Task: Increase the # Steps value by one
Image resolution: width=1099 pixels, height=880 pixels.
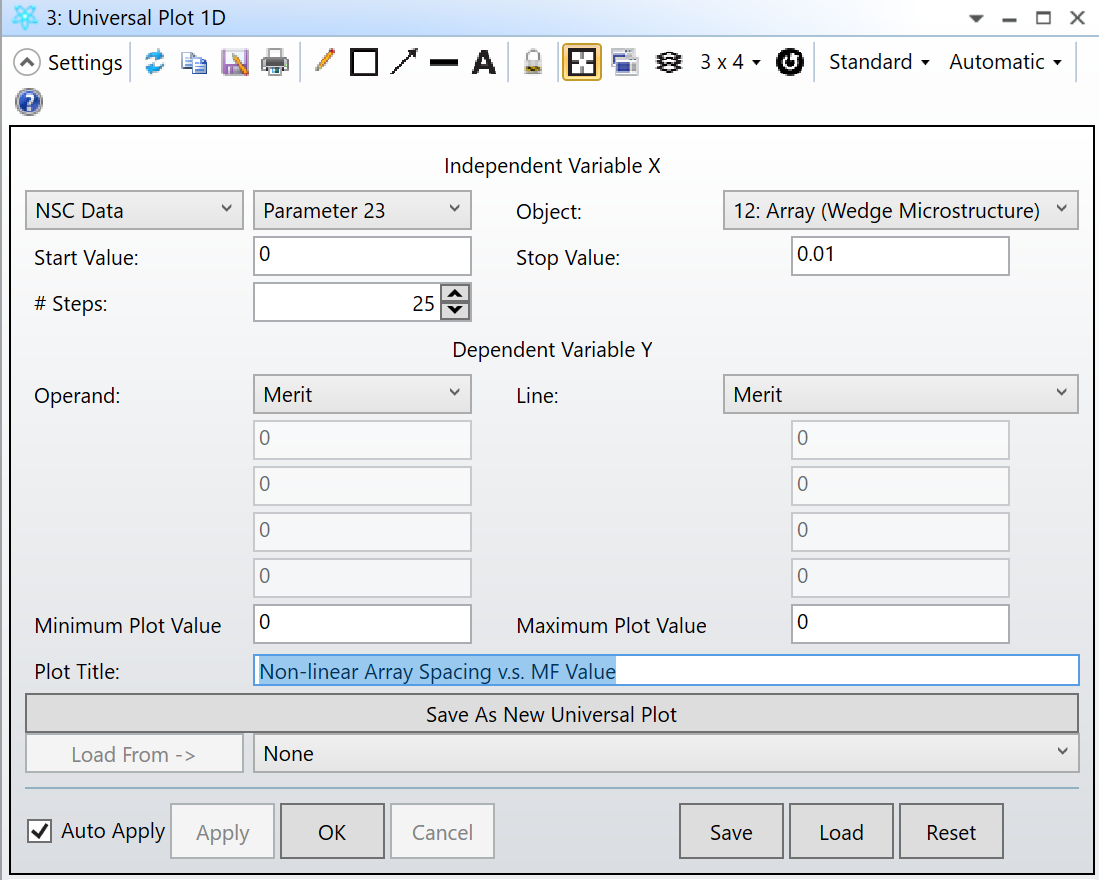Action: pyautogui.click(x=455, y=294)
